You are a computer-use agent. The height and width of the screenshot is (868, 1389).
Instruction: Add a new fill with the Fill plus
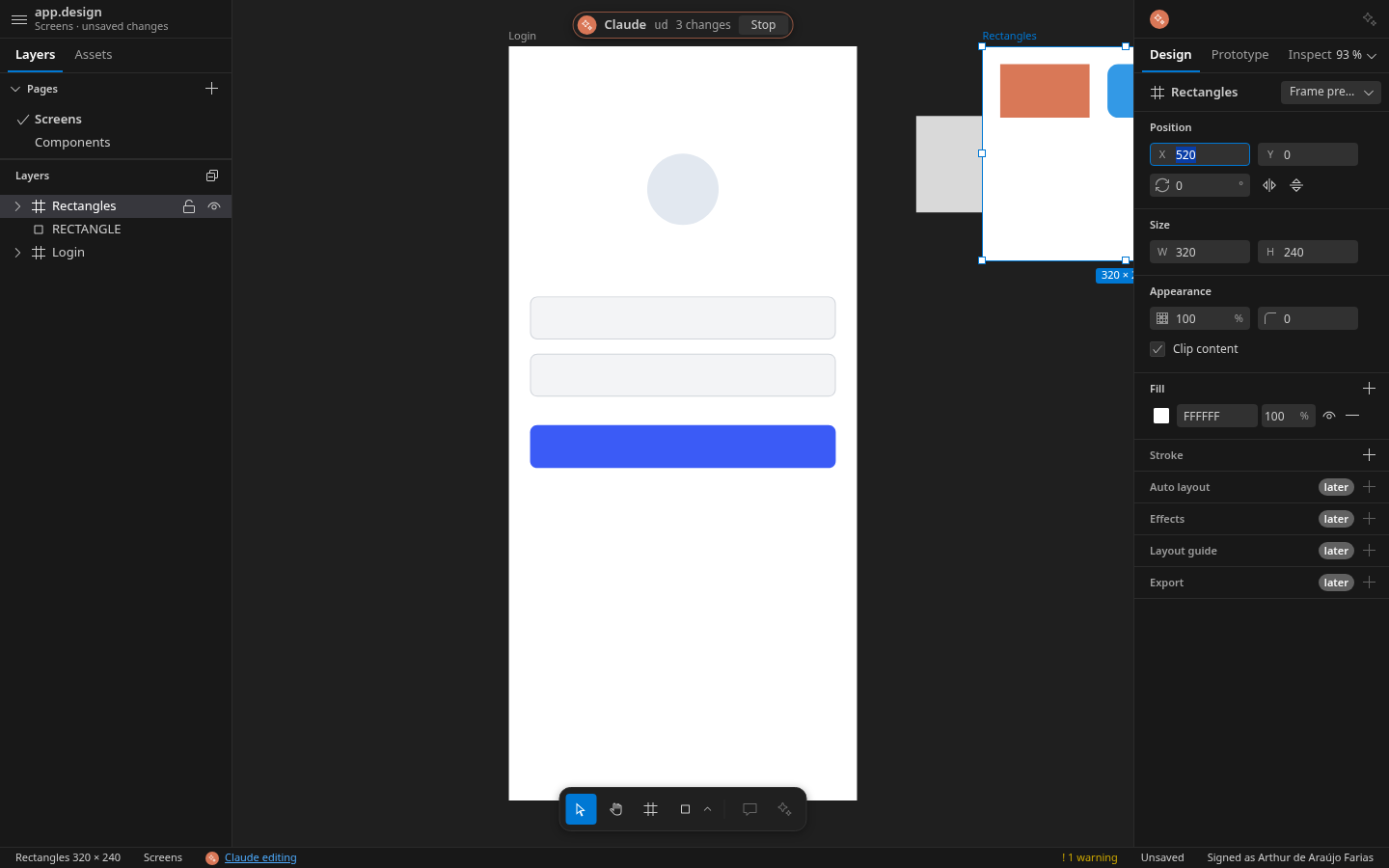click(1369, 389)
